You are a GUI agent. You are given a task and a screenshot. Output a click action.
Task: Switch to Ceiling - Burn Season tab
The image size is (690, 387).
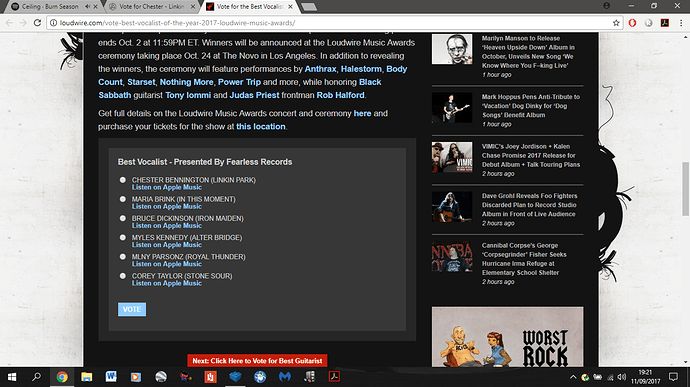pos(50,7)
